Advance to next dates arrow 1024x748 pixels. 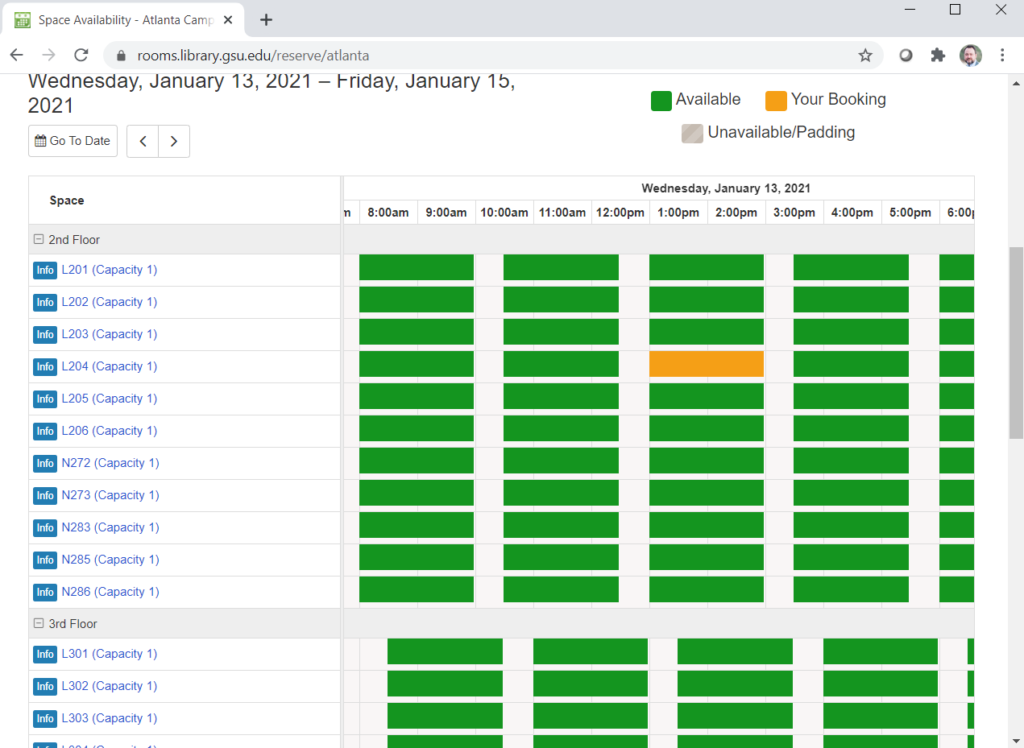(x=174, y=141)
